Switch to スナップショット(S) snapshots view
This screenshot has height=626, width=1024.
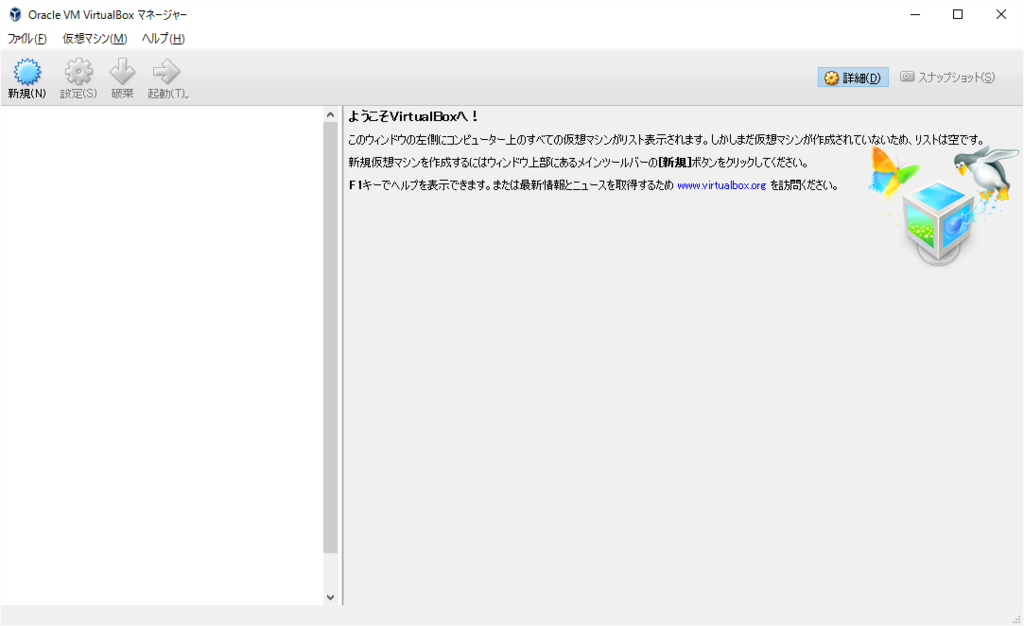pyautogui.click(x=948, y=77)
